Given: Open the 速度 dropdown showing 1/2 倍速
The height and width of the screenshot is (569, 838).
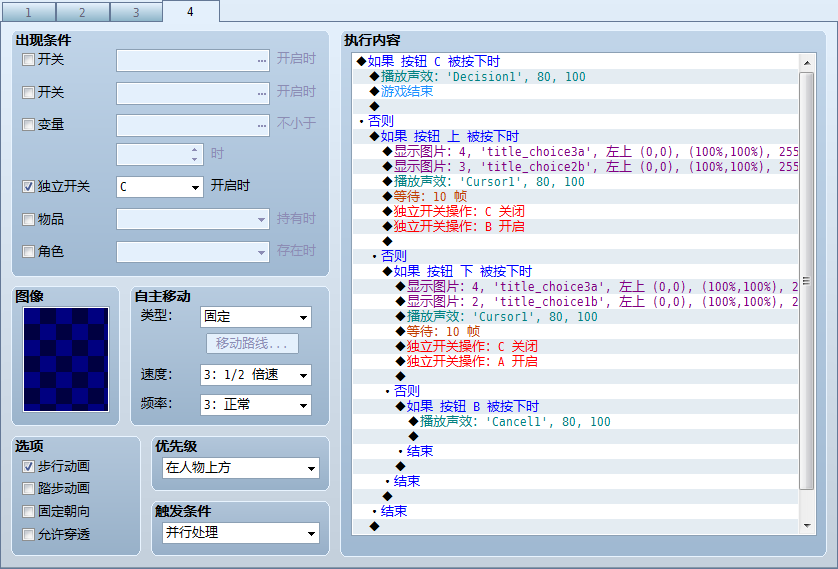Looking at the screenshot, I should tap(255, 375).
